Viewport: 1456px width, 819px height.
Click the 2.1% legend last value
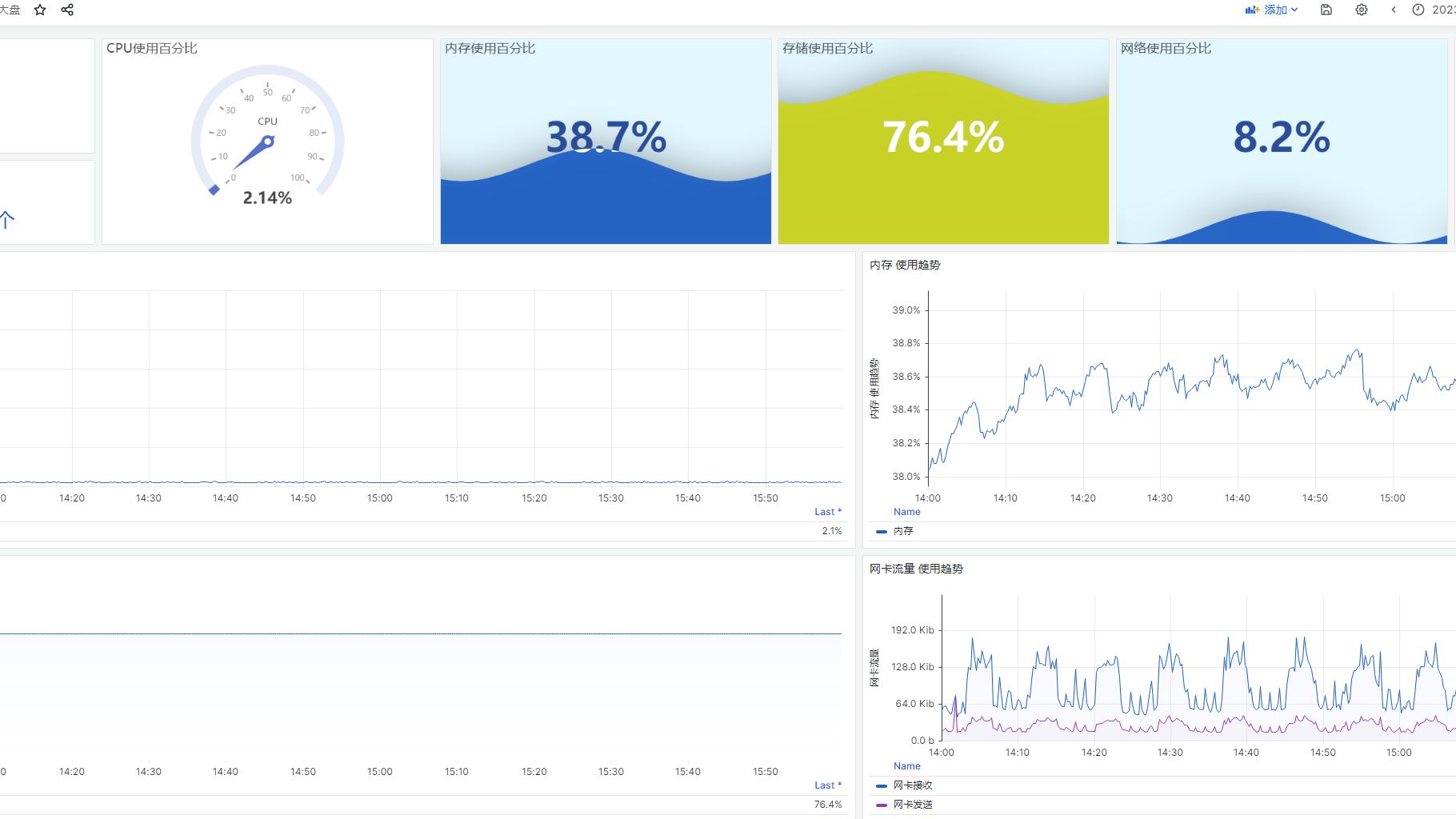pos(832,531)
